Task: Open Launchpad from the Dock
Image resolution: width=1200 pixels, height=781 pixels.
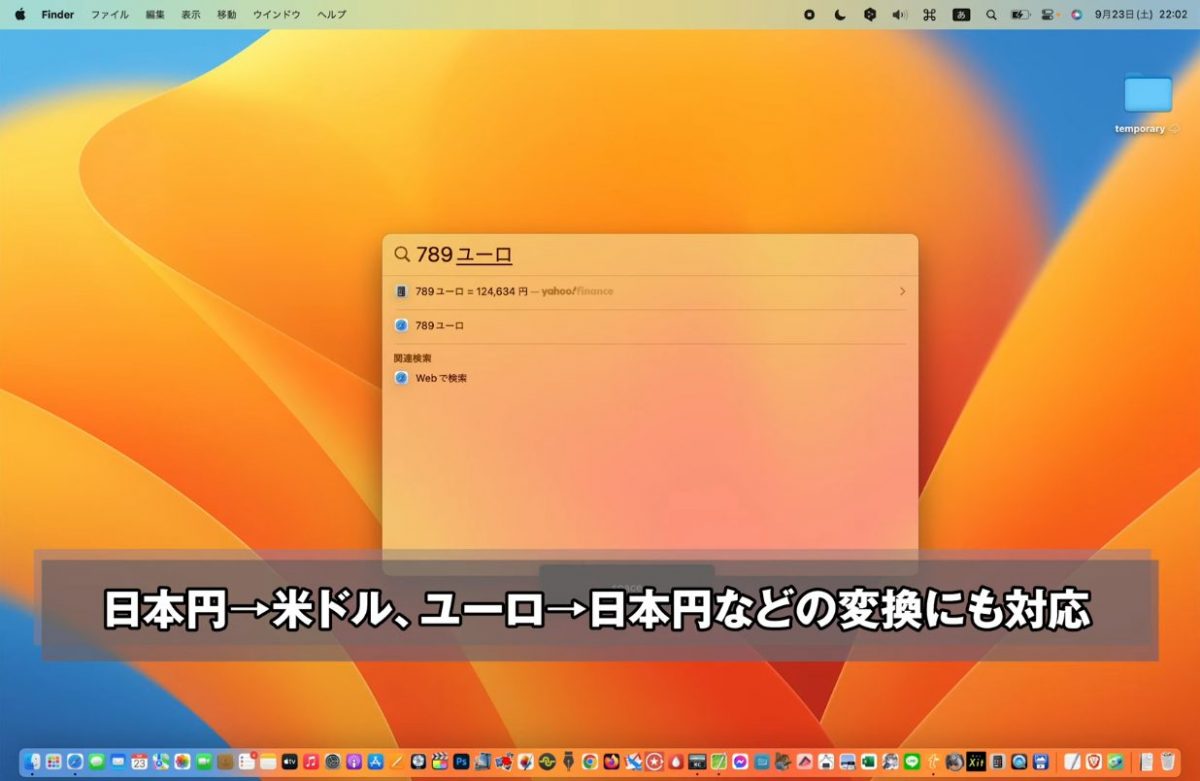Action: click(53, 762)
